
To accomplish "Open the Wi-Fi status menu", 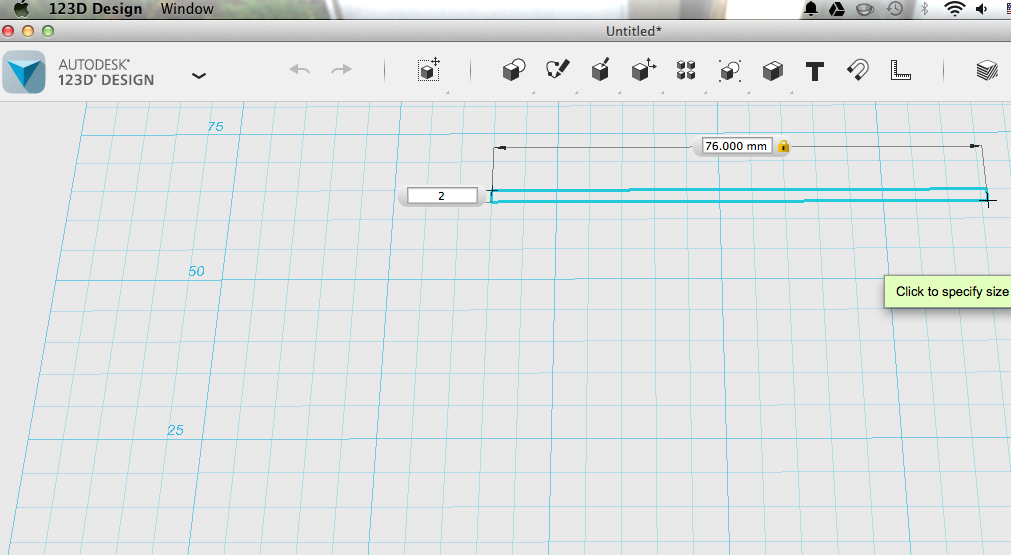I will pyautogui.click(x=954, y=9).
